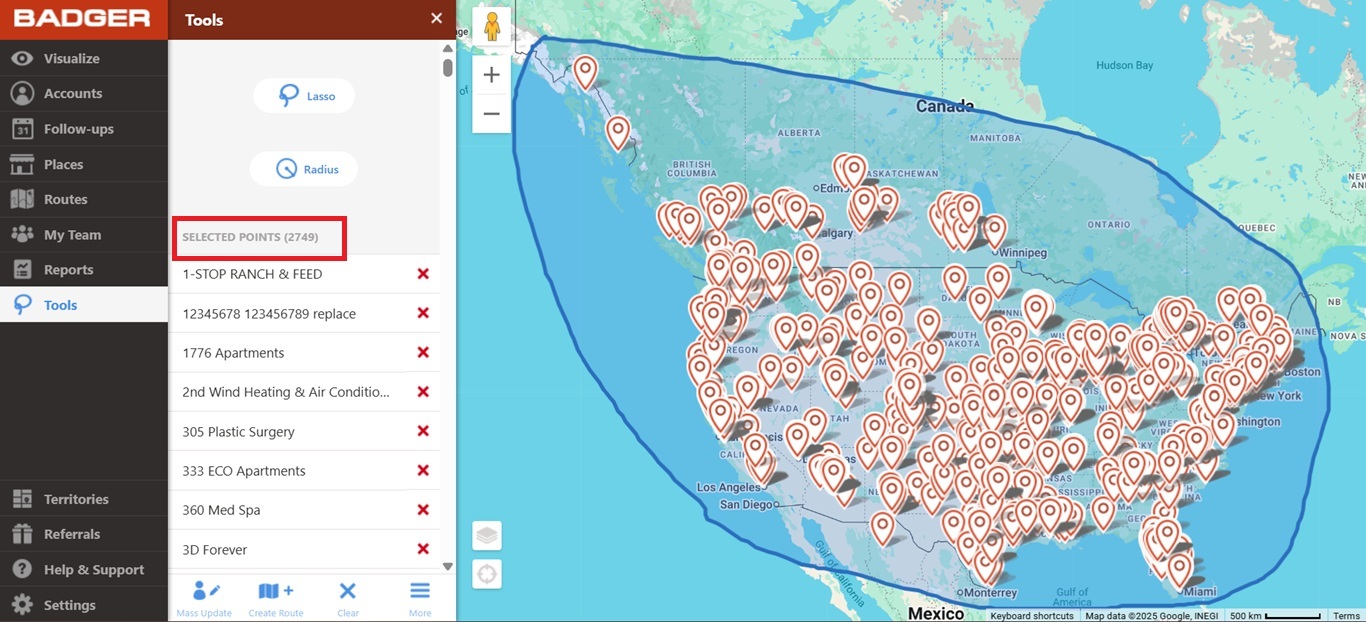Viewport: 1366px width, 622px height.
Task: Remove 1-STOP RANCH & FEED from selection
Action: pyautogui.click(x=423, y=274)
